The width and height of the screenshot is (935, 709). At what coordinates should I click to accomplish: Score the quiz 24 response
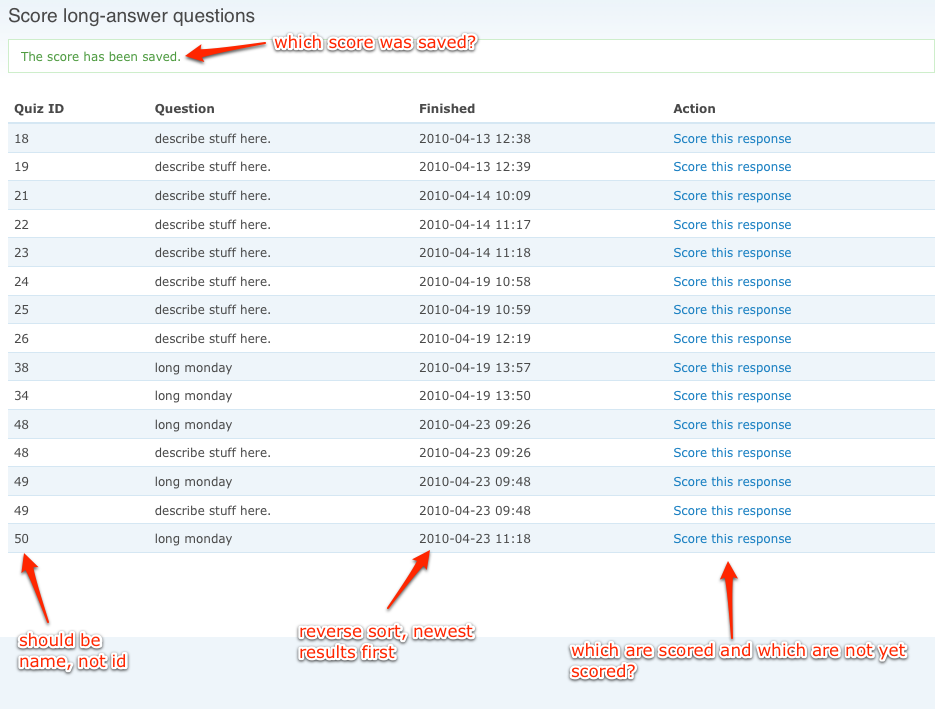pyautogui.click(x=732, y=281)
